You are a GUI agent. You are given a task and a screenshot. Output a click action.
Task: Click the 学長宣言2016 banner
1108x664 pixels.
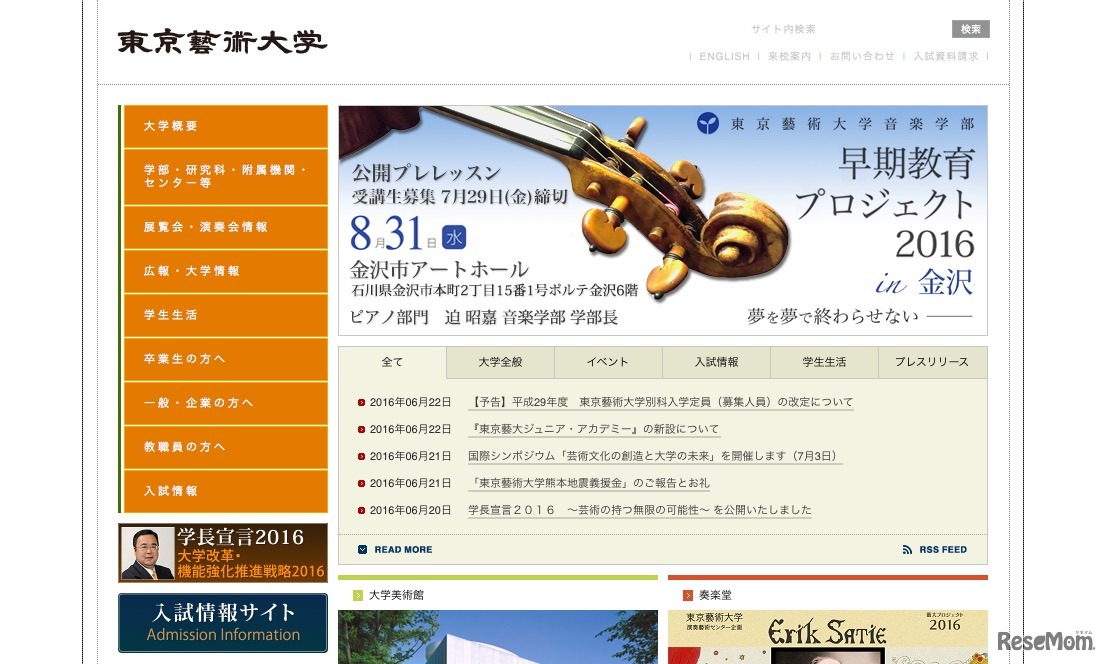(223, 553)
